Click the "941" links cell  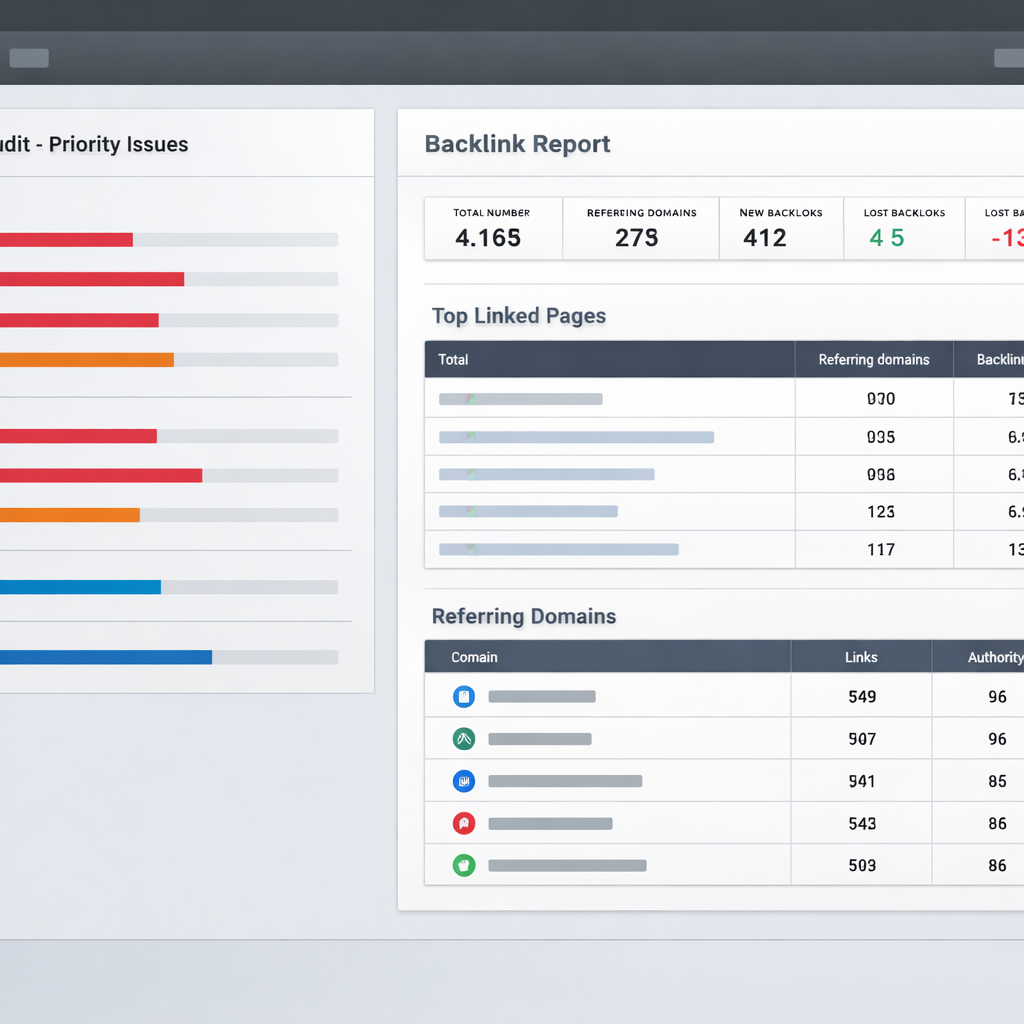862,782
